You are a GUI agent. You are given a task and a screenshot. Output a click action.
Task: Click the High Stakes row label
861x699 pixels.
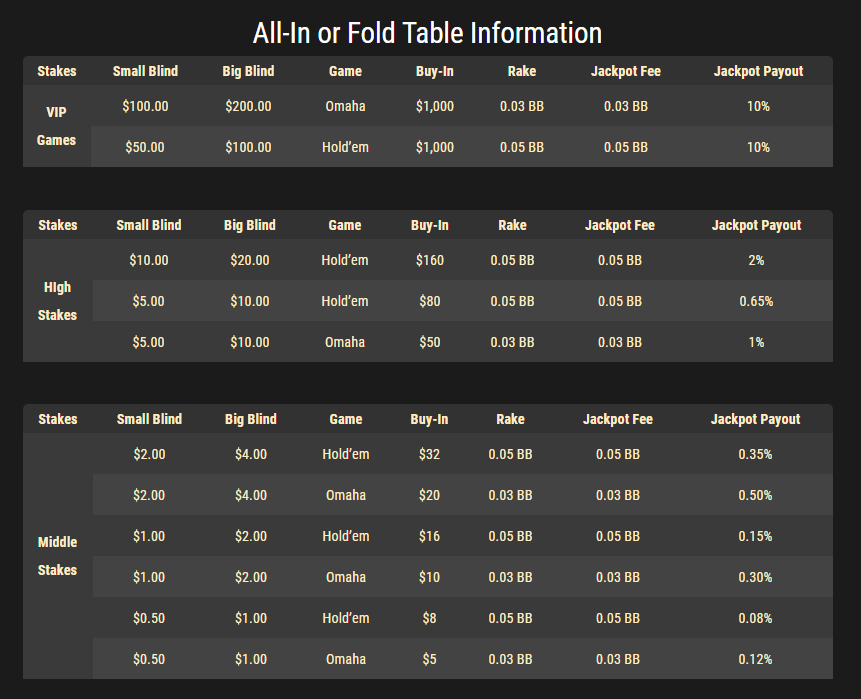pyautogui.click(x=57, y=301)
